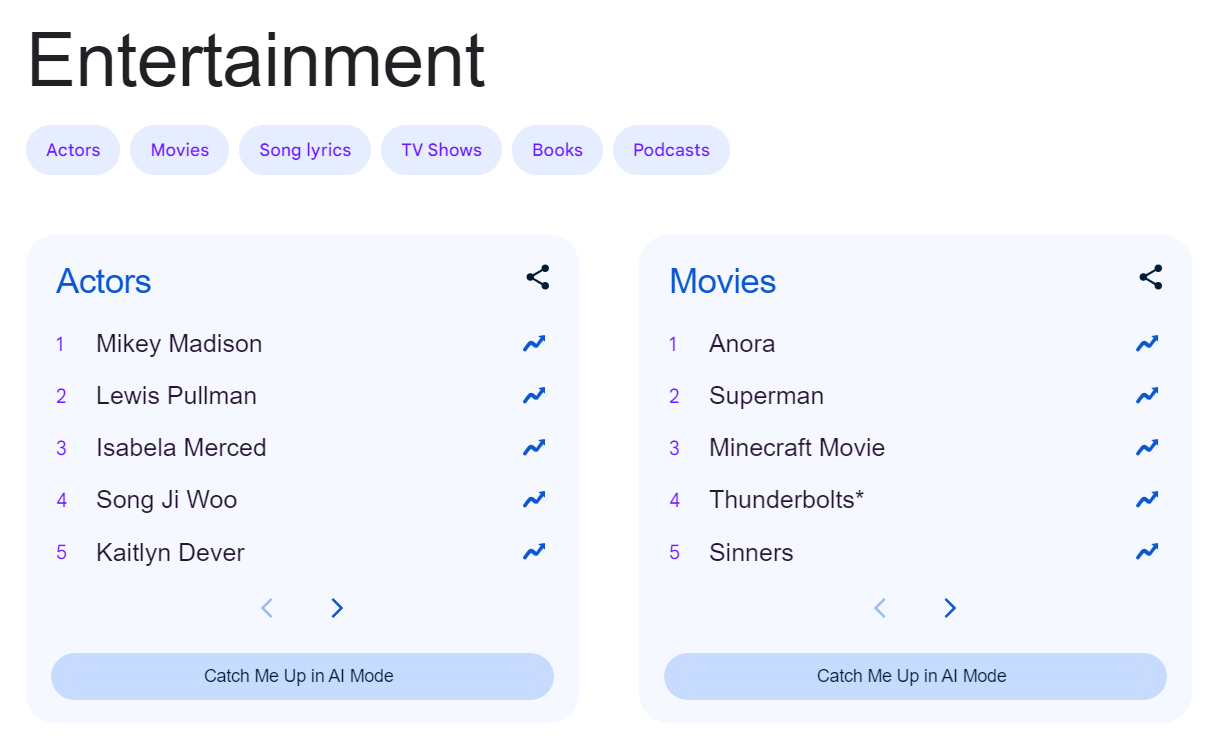Click trending arrow next to Thunderbolts*
The image size is (1217, 740).
coord(1147,499)
